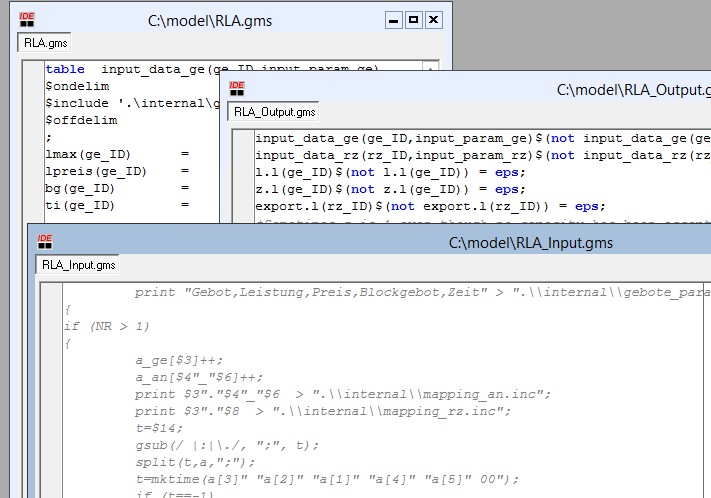Select the RLA.gms file tab
This screenshot has height=498, width=711.
[44, 44]
